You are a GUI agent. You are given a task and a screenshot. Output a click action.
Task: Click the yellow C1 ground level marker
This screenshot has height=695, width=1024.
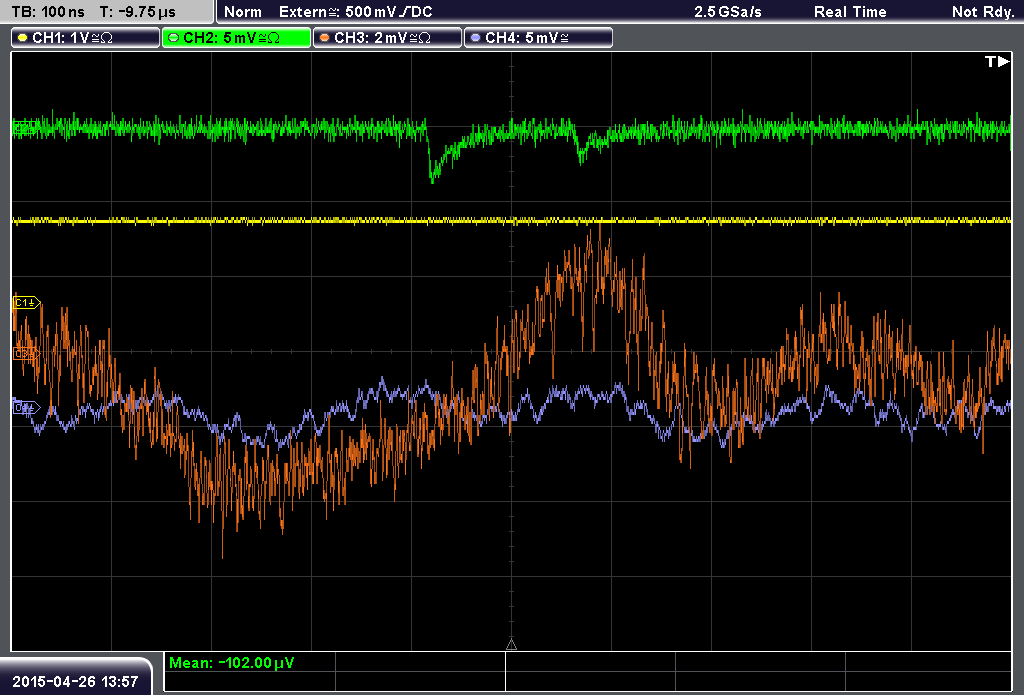(27, 302)
